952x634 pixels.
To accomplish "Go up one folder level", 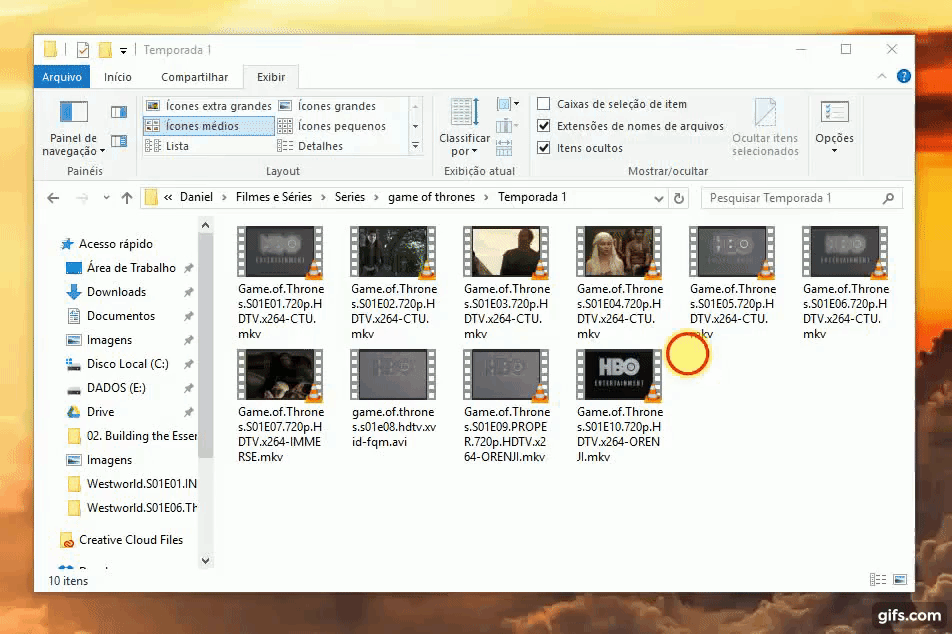I will (126, 198).
